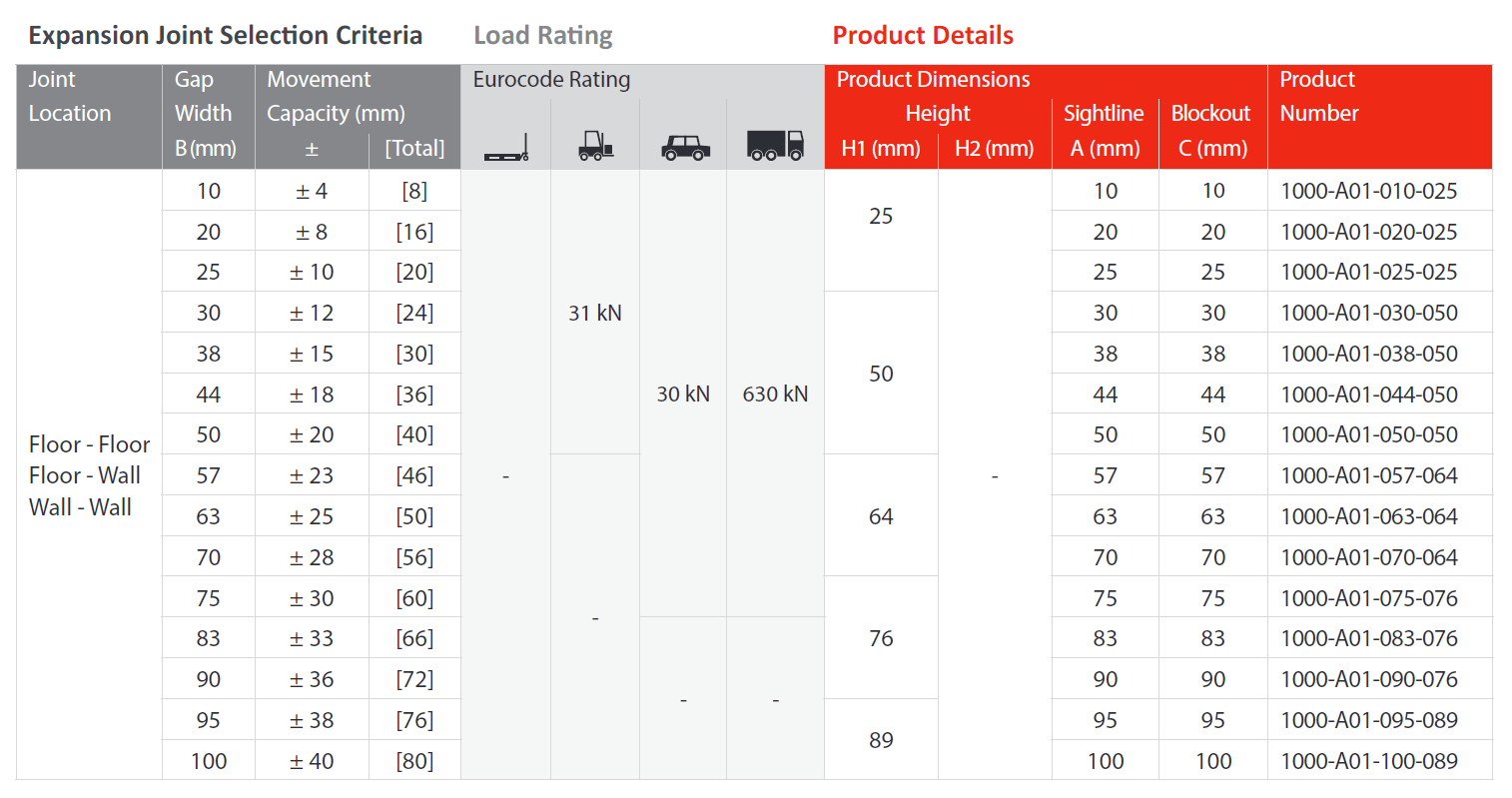Click the Blockout C (mm) column header
The width and height of the screenshot is (1512, 798).
1211,131
